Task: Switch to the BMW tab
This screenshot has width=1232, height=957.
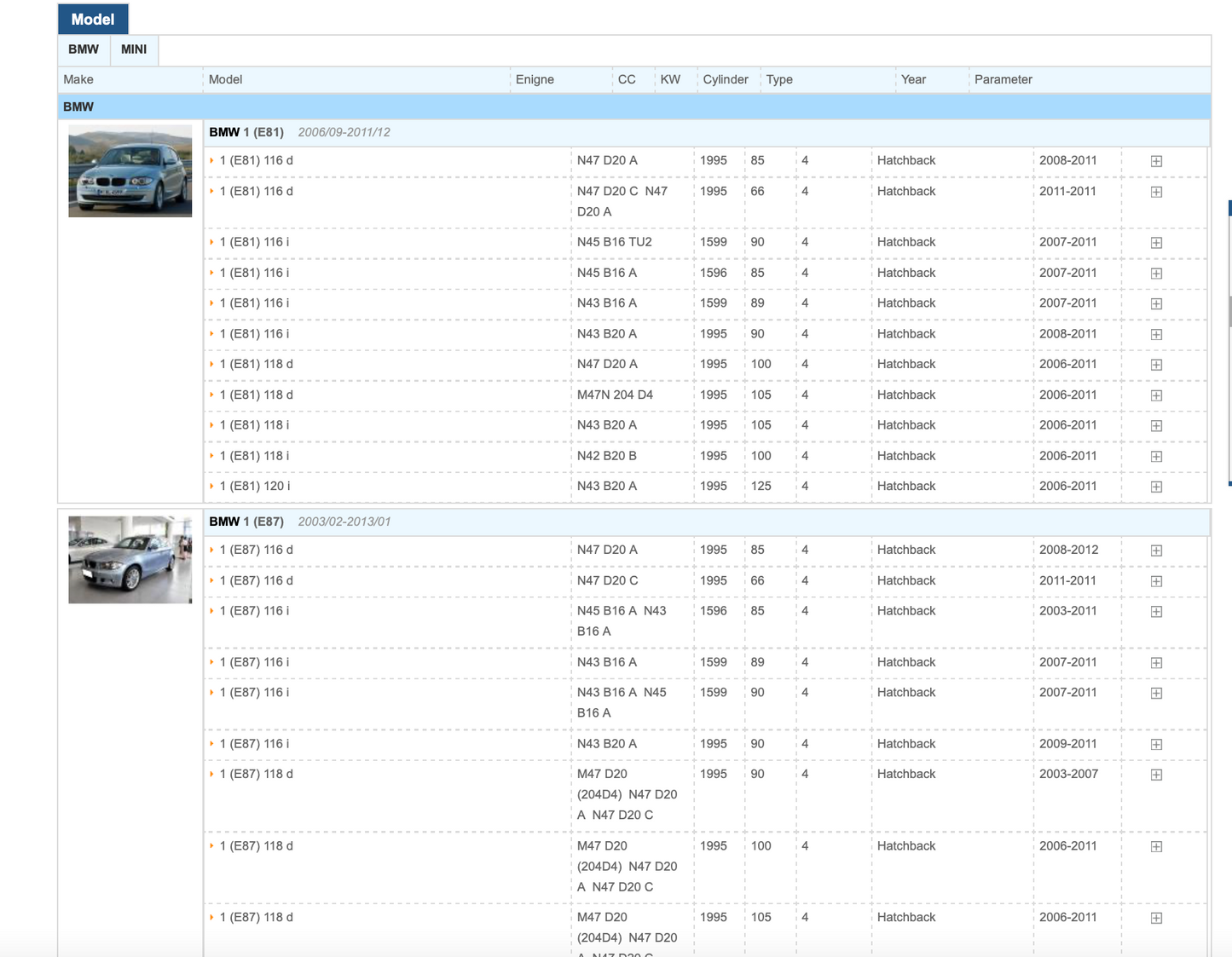Action: tap(84, 49)
